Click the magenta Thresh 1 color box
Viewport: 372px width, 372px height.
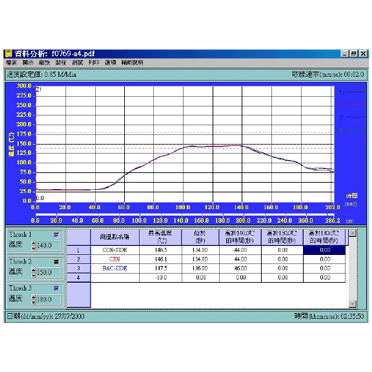(x=56, y=235)
